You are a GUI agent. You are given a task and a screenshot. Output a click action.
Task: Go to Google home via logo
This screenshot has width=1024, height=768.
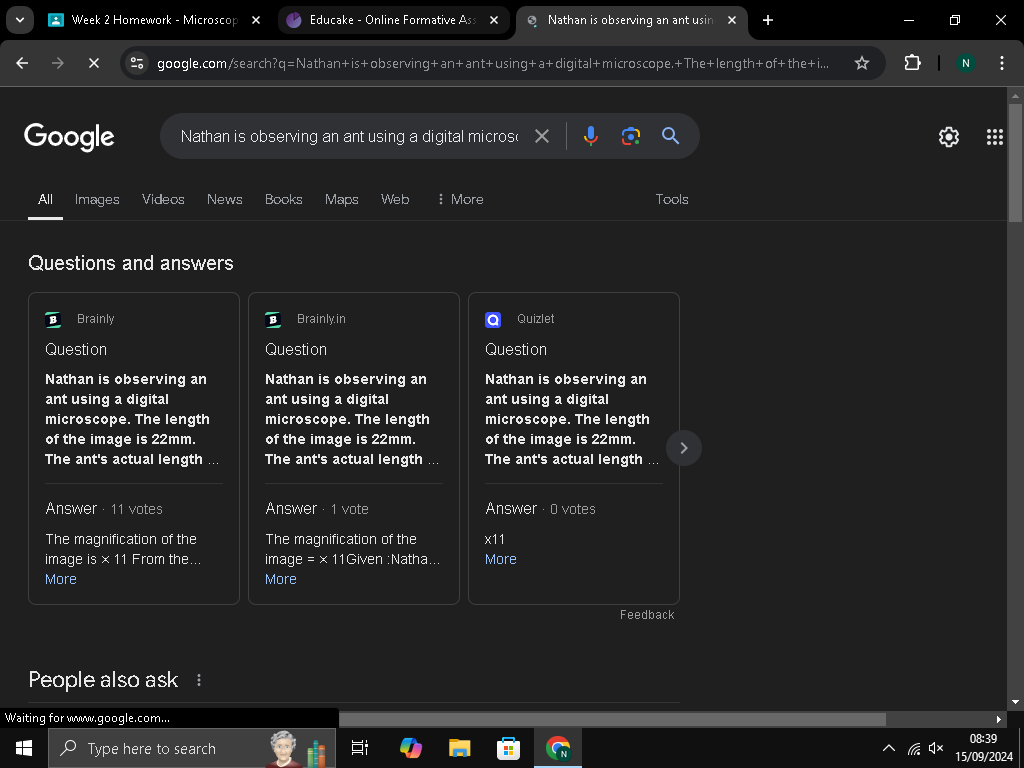pos(69,136)
